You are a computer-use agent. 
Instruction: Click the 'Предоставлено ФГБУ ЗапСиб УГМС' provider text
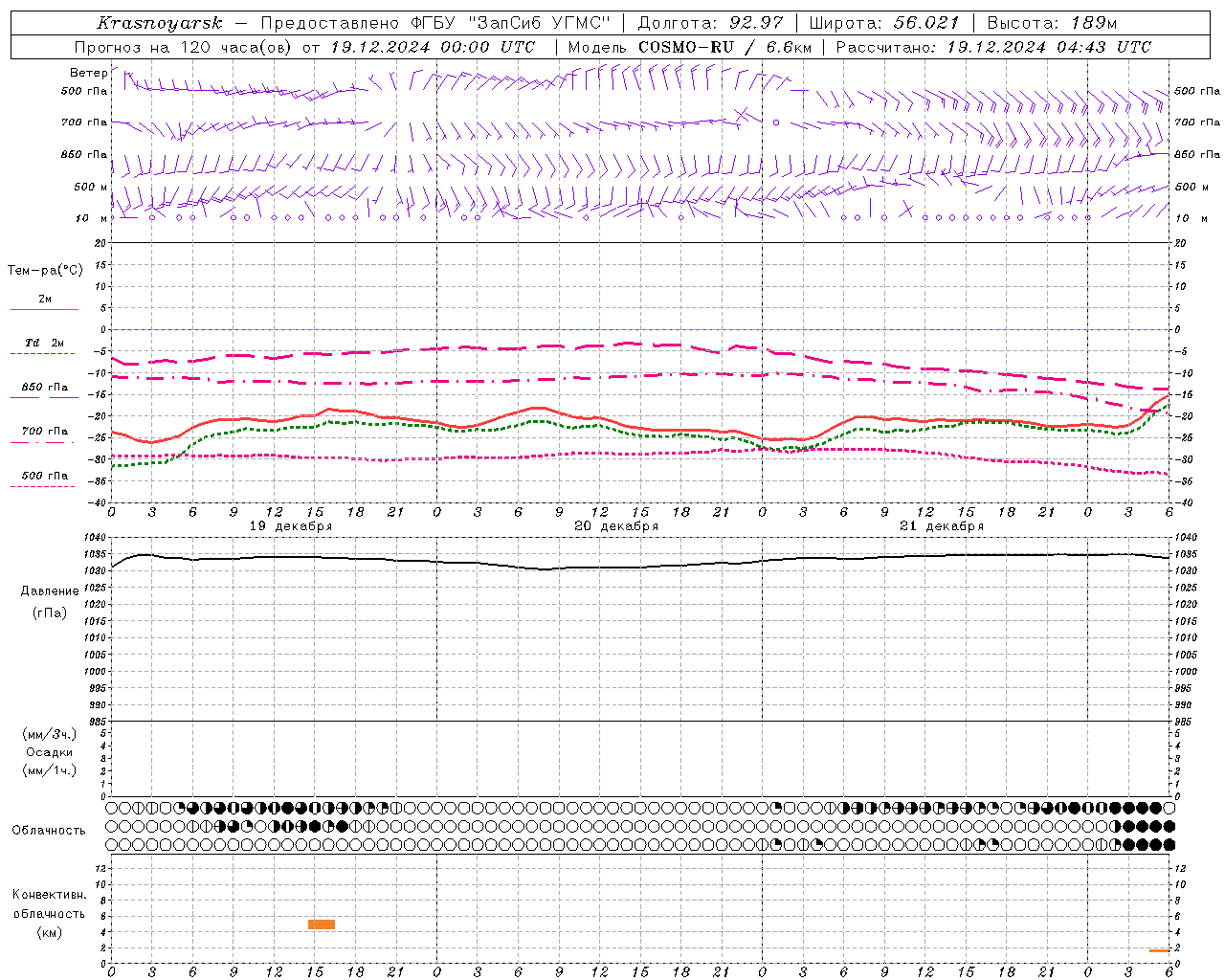pyautogui.click(x=435, y=23)
